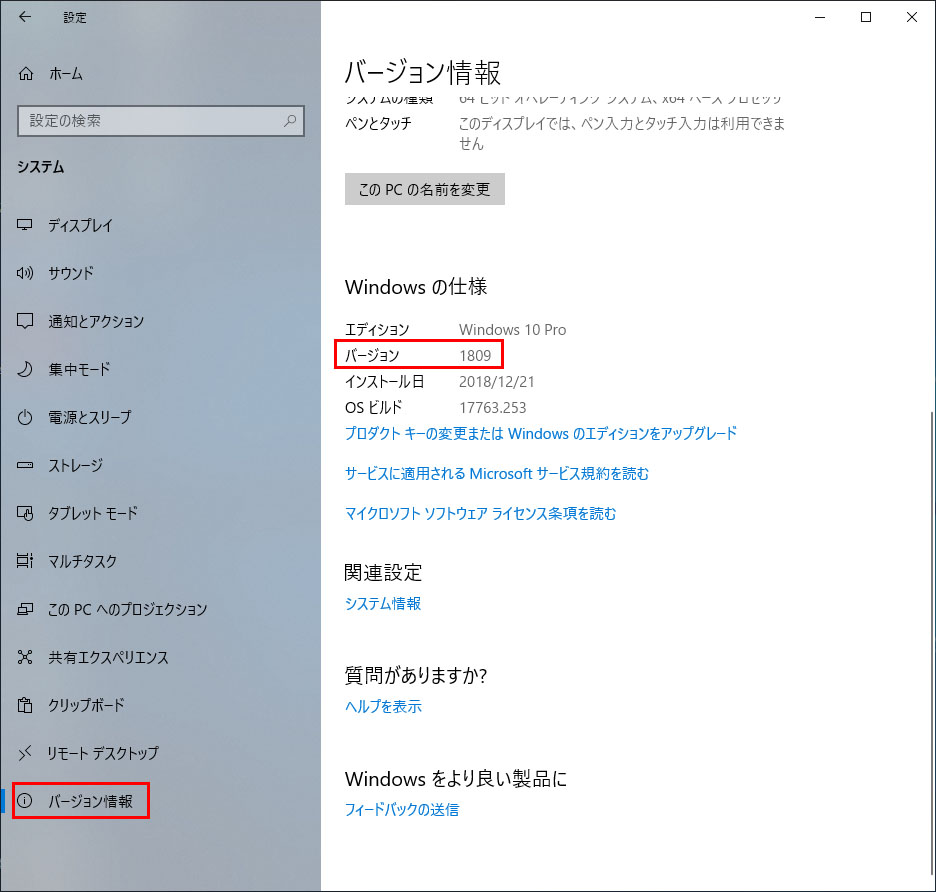Click the エディション label
Image resolution: width=936 pixels, height=892 pixels.
pyautogui.click(x=377, y=330)
